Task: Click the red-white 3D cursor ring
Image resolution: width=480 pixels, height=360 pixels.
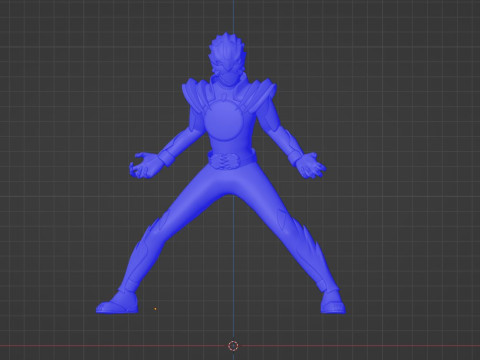Action: pyautogui.click(x=233, y=346)
